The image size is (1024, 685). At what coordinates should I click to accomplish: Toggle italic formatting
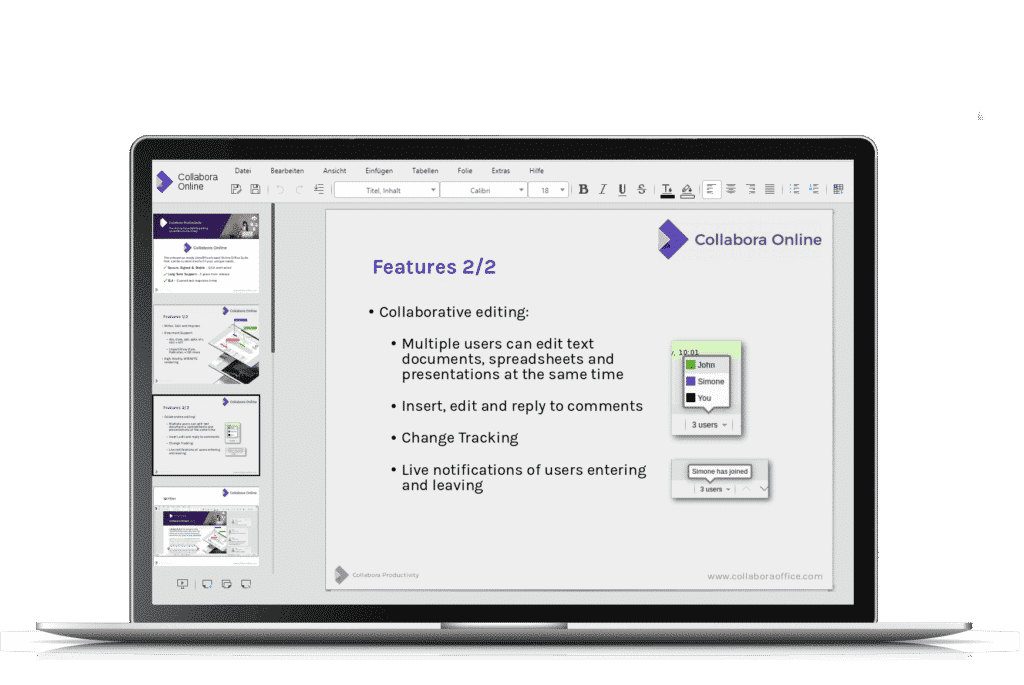click(x=602, y=189)
